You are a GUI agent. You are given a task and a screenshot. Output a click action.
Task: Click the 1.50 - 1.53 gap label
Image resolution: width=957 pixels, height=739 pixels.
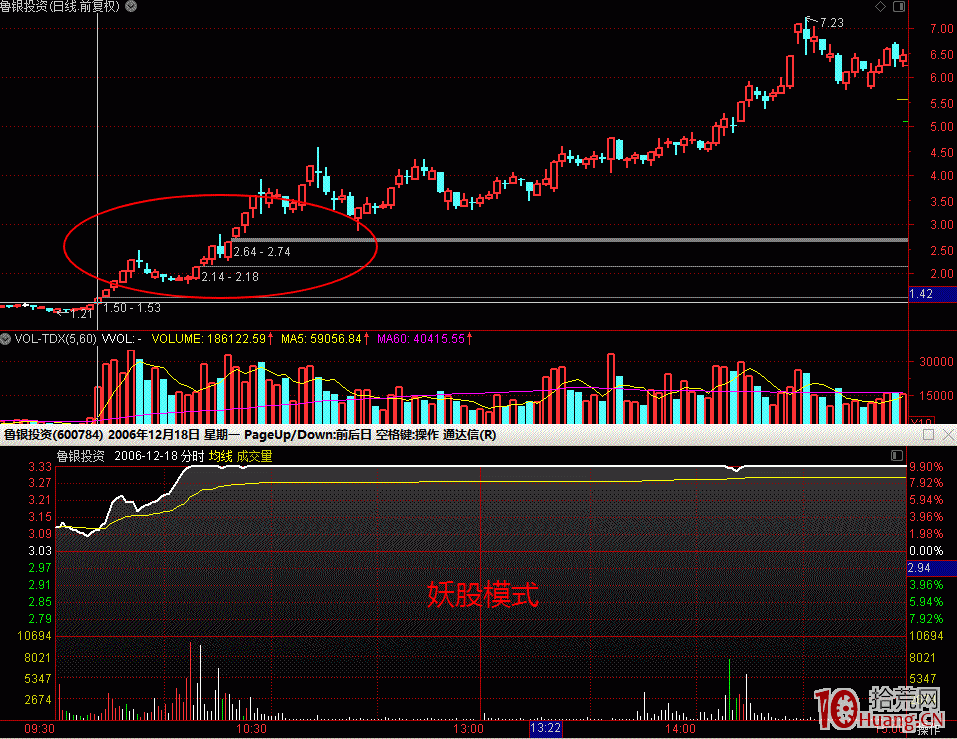coord(132,308)
